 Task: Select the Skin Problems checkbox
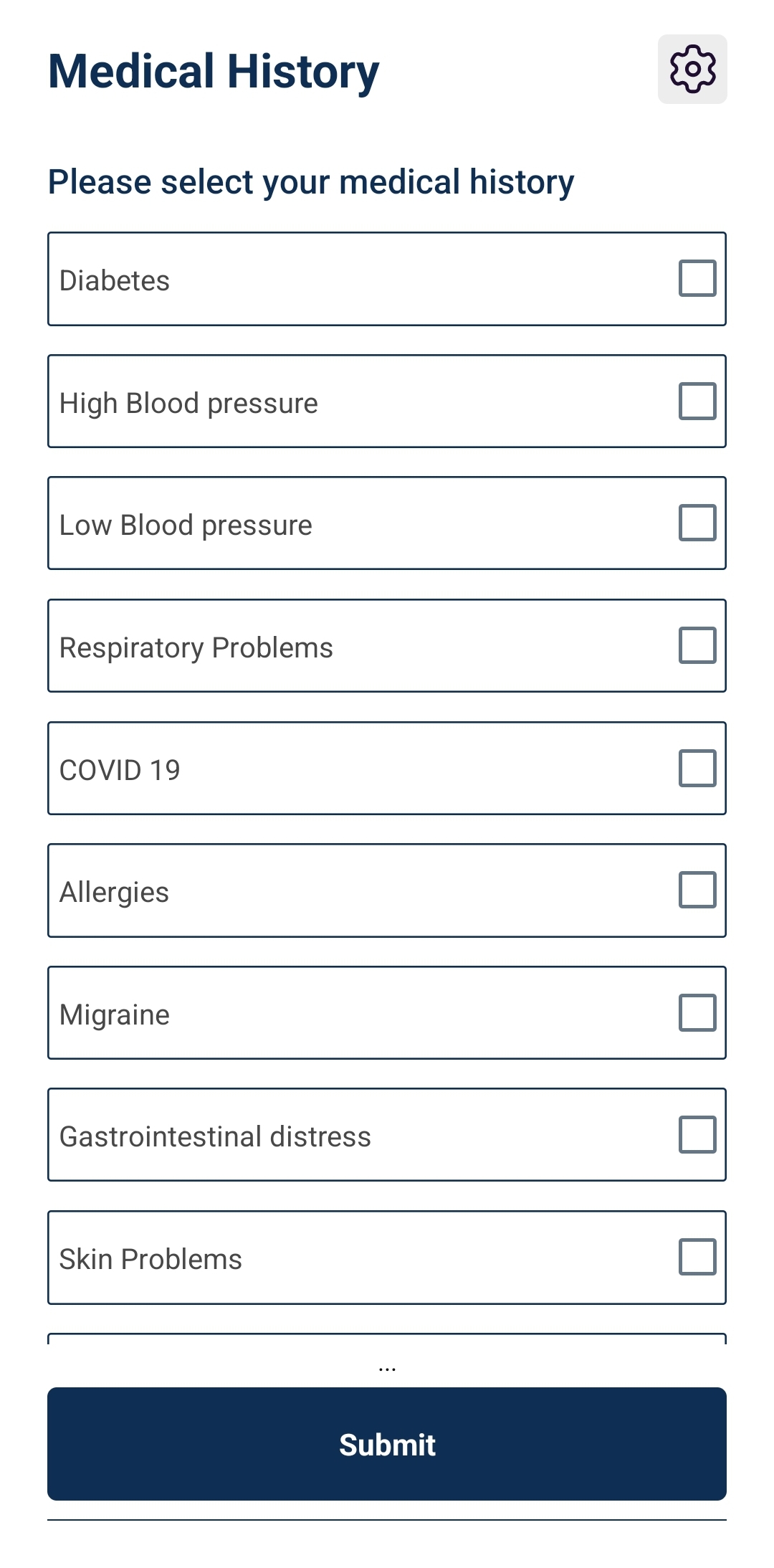click(x=697, y=1257)
